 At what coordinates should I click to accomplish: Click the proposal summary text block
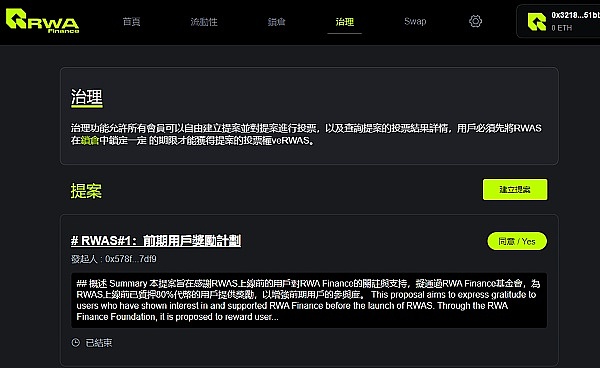click(x=309, y=300)
